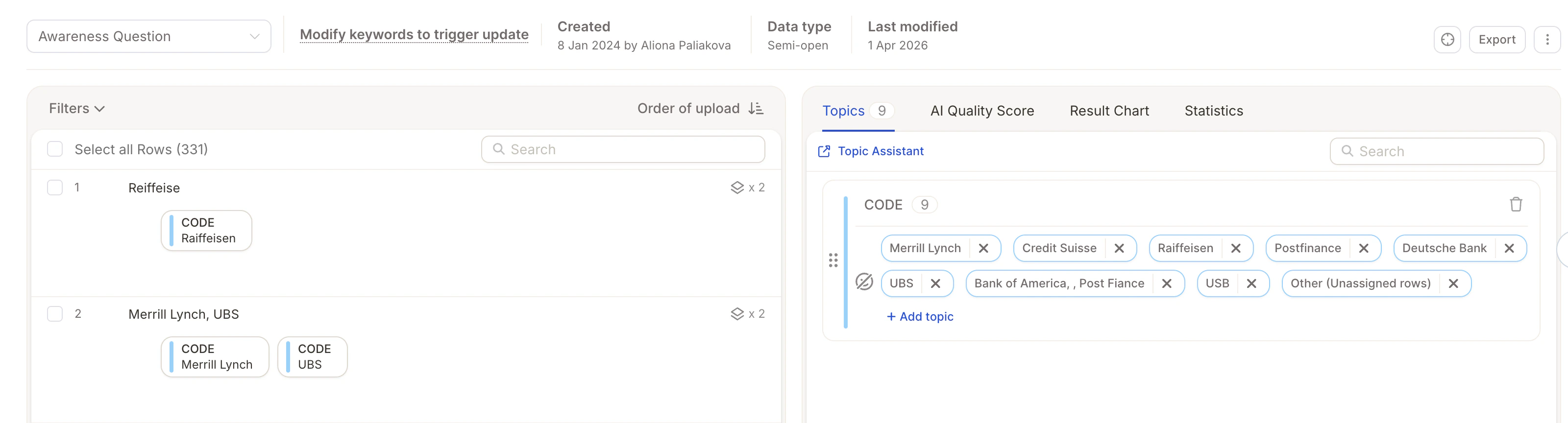Check the Select all Rows checkbox

55,149
